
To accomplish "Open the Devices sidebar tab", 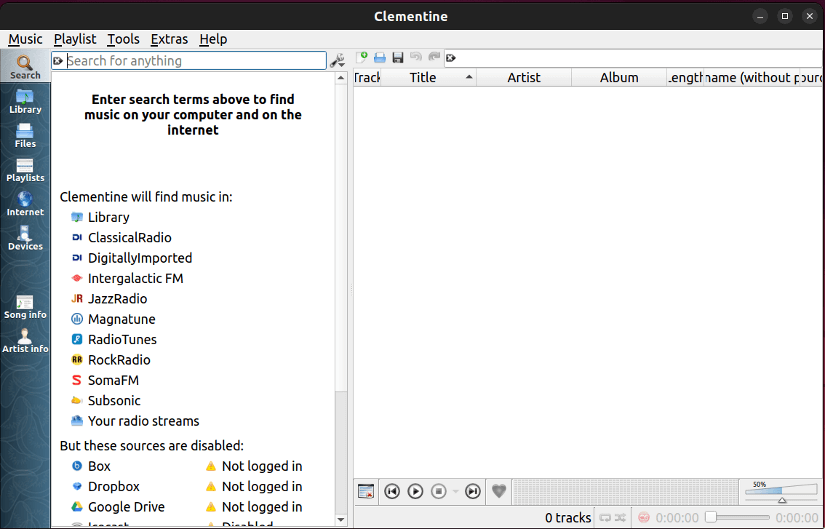I will [25, 238].
